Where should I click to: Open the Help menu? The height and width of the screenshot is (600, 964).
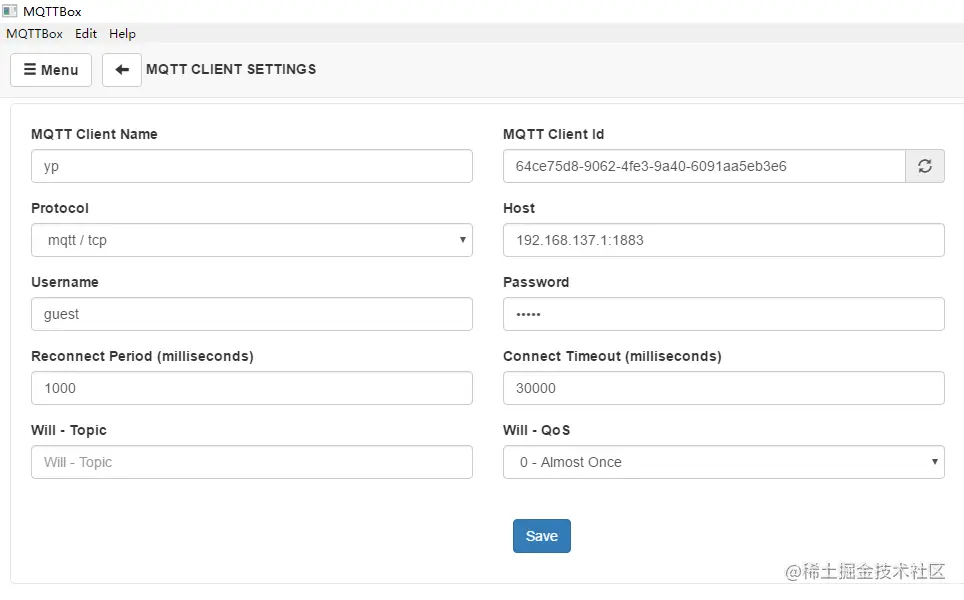[122, 34]
